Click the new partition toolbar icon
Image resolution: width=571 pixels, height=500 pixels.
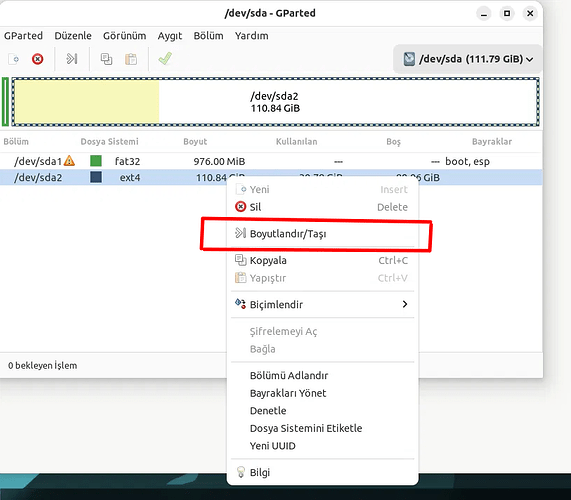[13, 59]
